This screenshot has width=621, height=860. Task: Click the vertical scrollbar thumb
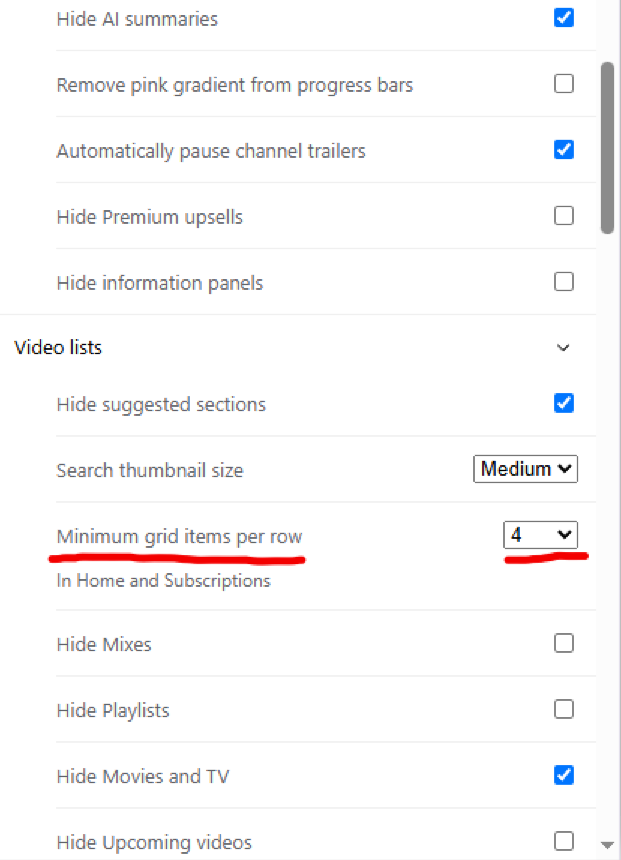[x=607, y=148]
